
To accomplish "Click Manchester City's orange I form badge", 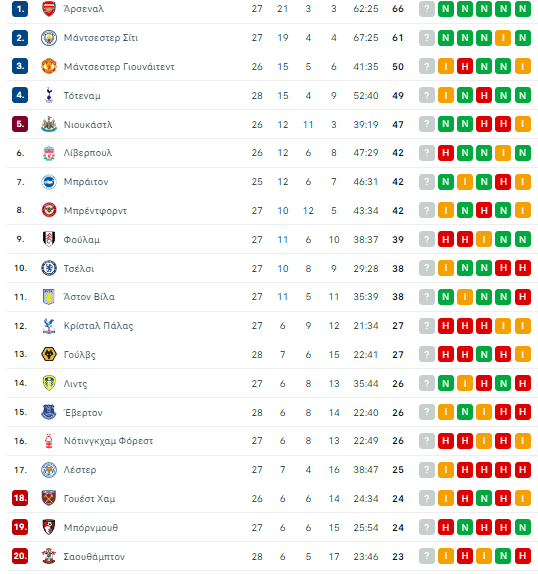I will [x=503, y=38].
